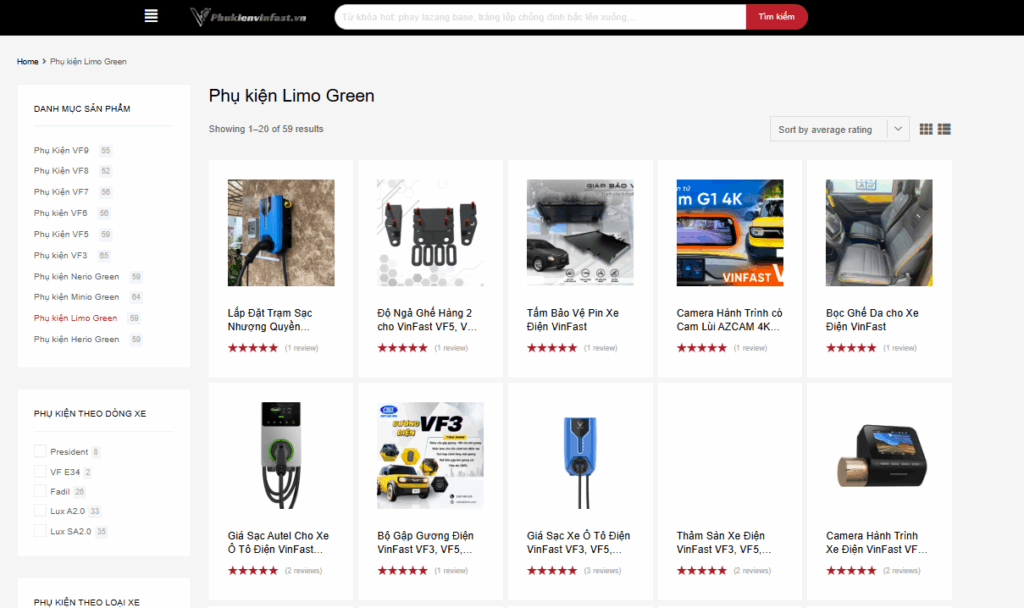Screen dimensions: 1024x608
Task: Open Độ Ngả Ghế Hàng 2 product image
Action: [x=430, y=232]
